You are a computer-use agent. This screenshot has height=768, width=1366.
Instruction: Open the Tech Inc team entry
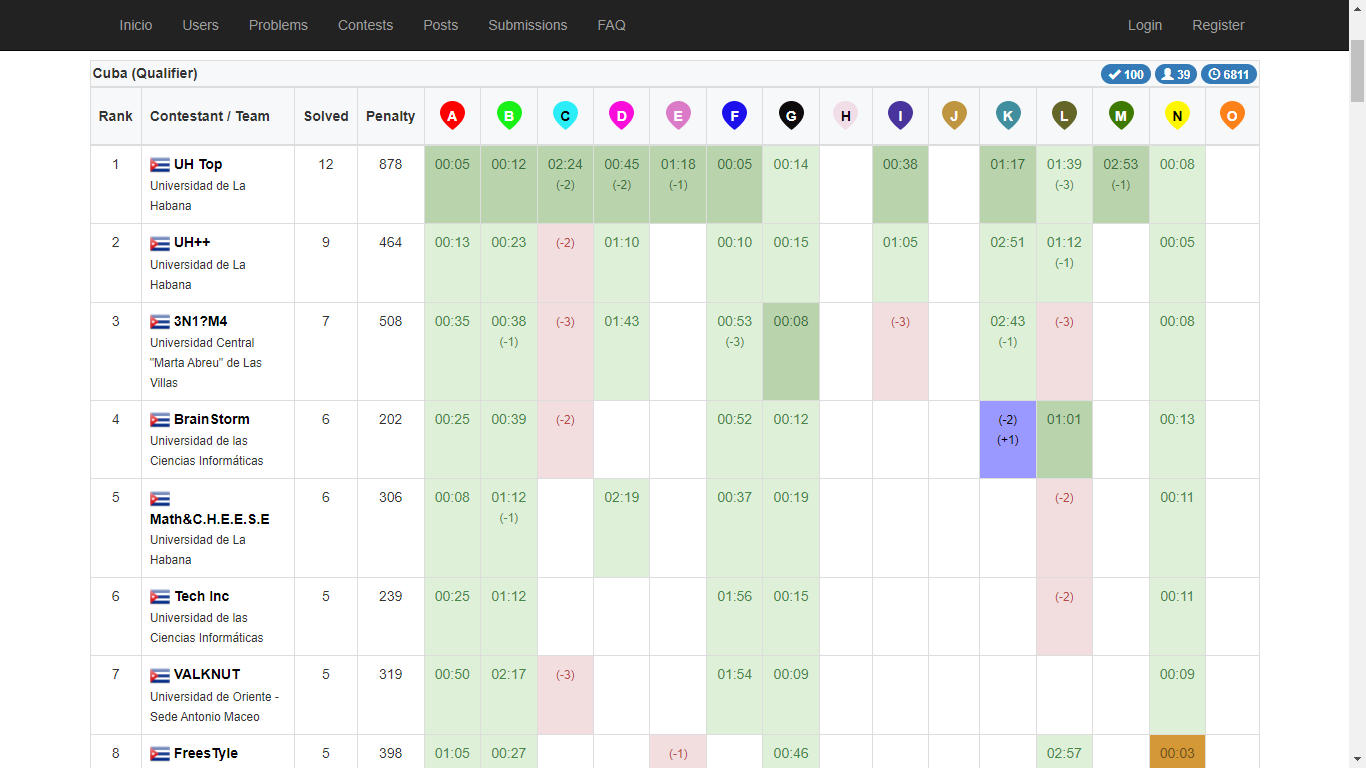pos(202,596)
